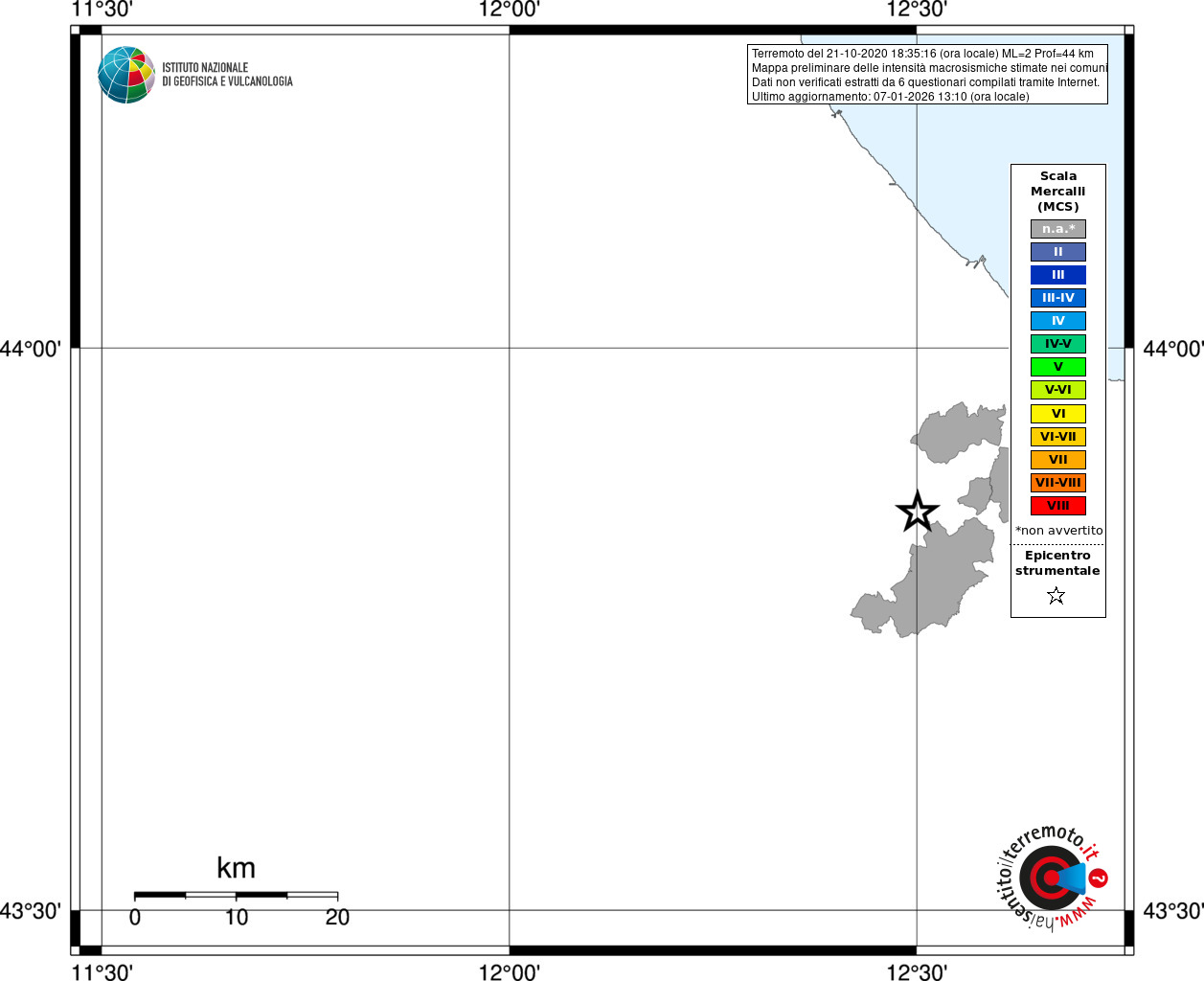1204x981 pixels.
Task: Select the yellow VI legend swatch
Action: [x=1058, y=414]
